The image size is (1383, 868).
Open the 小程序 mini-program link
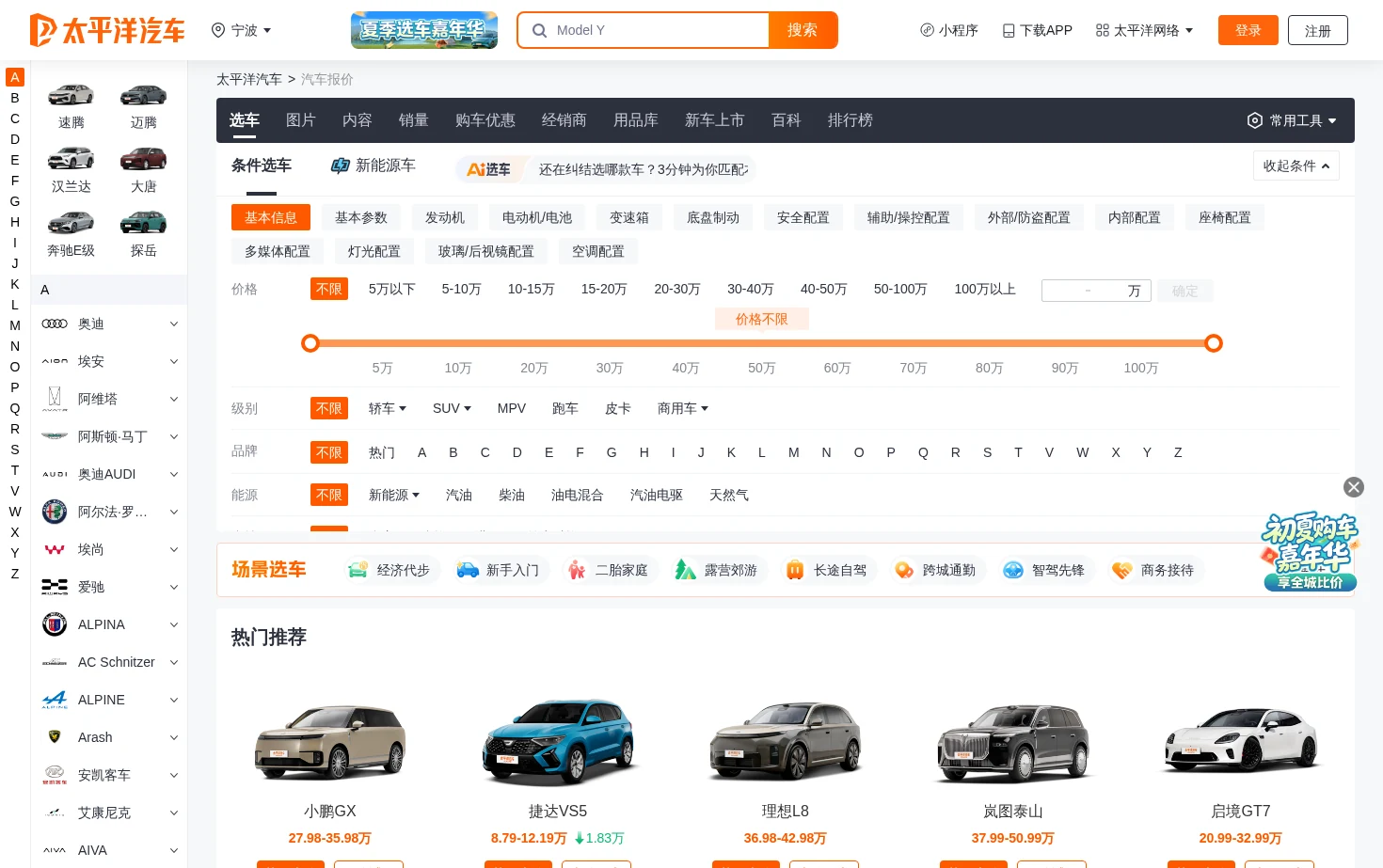[x=948, y=30]
